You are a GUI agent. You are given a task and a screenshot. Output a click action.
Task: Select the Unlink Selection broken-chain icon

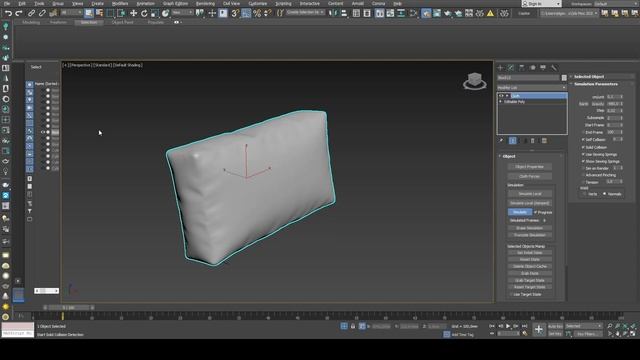pyautogui.click(x=42, y=13)
